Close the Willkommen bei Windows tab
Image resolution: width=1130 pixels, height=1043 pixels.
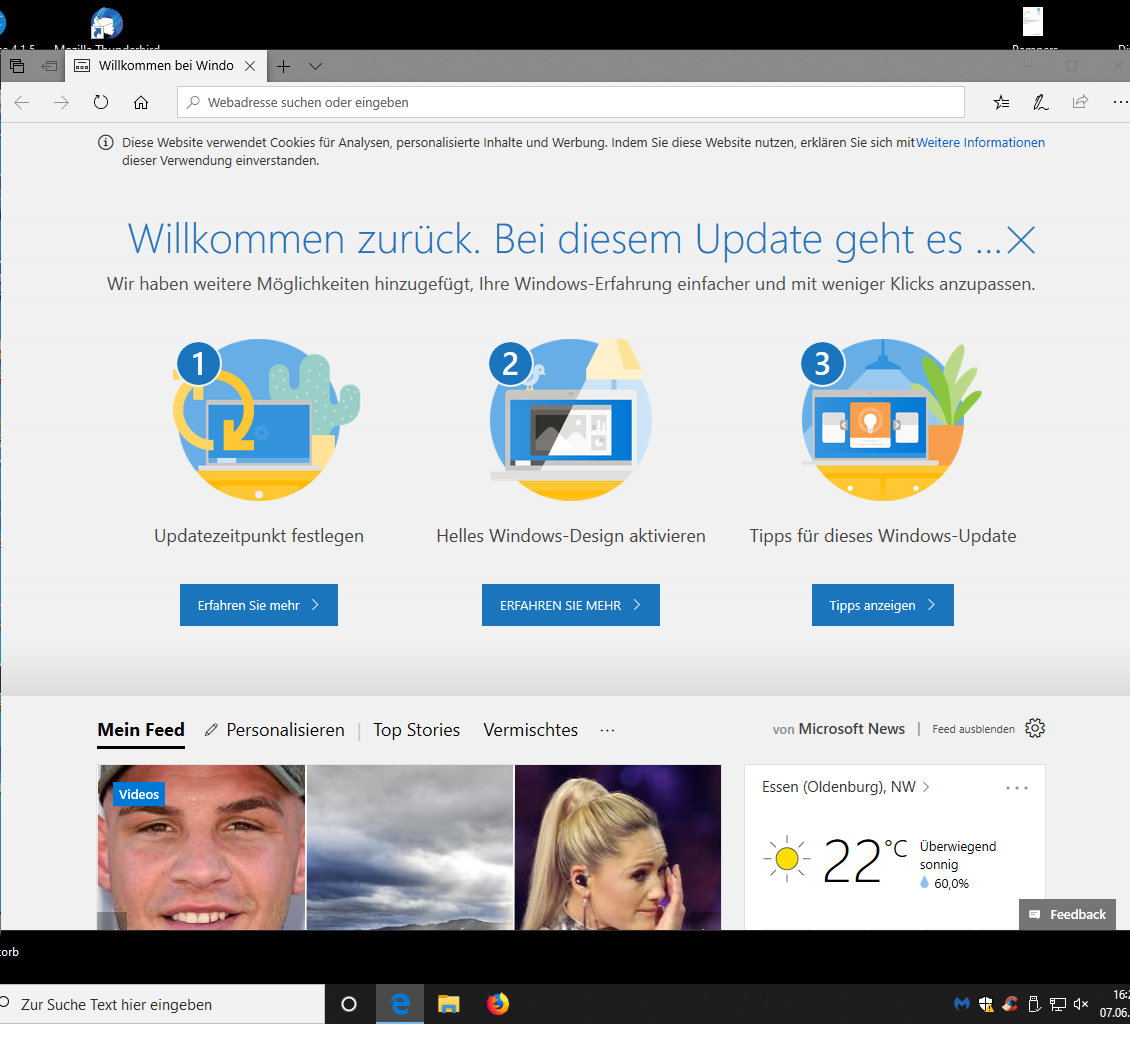tap(250, 66)
